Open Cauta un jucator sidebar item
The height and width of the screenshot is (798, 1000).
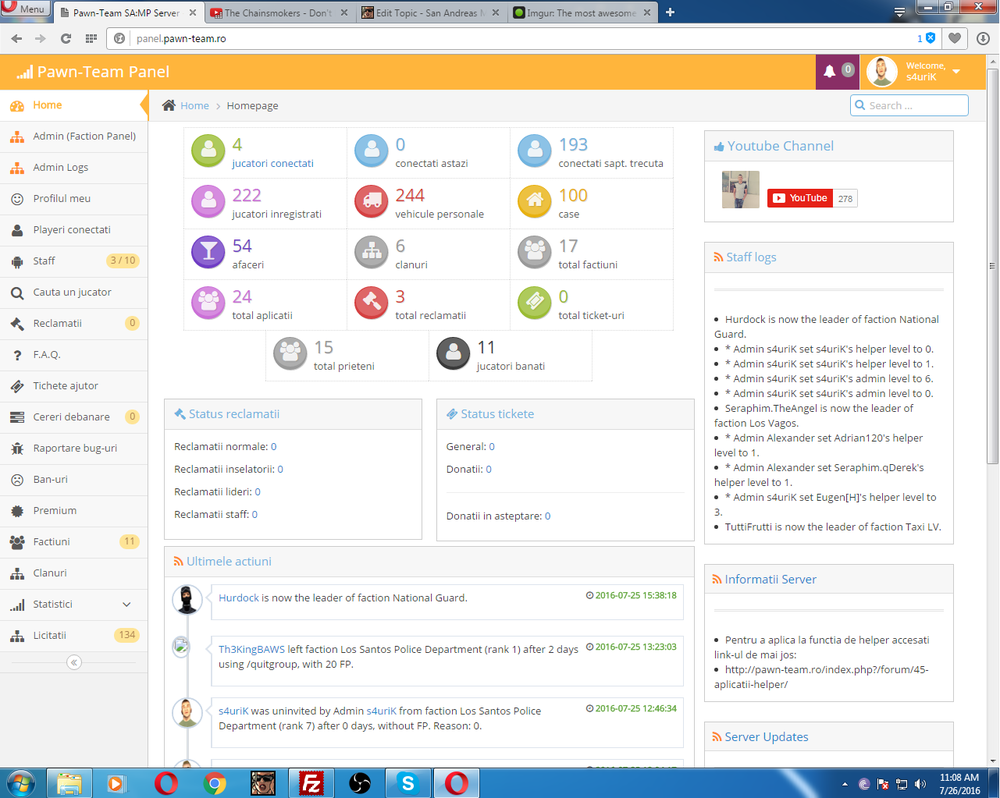click(x=74, y=292)
